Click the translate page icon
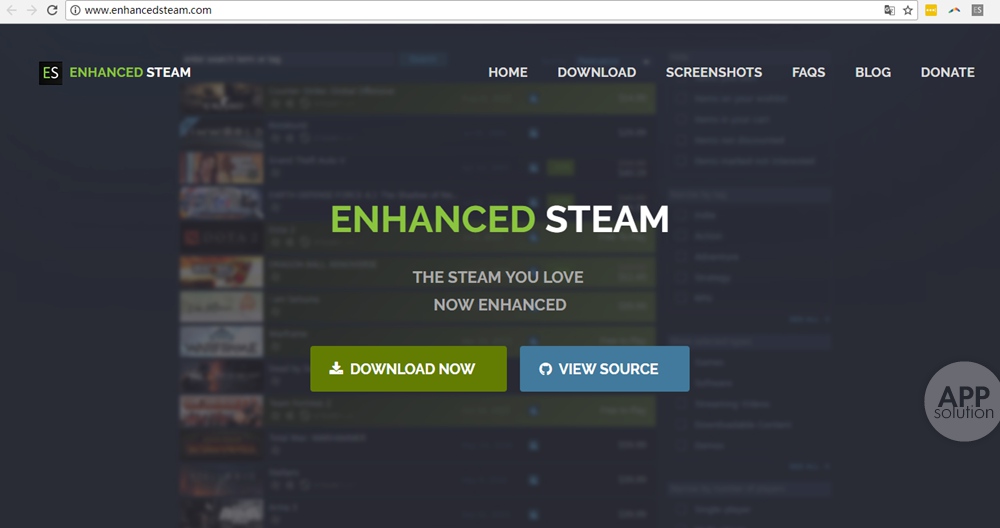Viewport: 1000px width, 528px height. pyautogui.click(x=889, y=10)
